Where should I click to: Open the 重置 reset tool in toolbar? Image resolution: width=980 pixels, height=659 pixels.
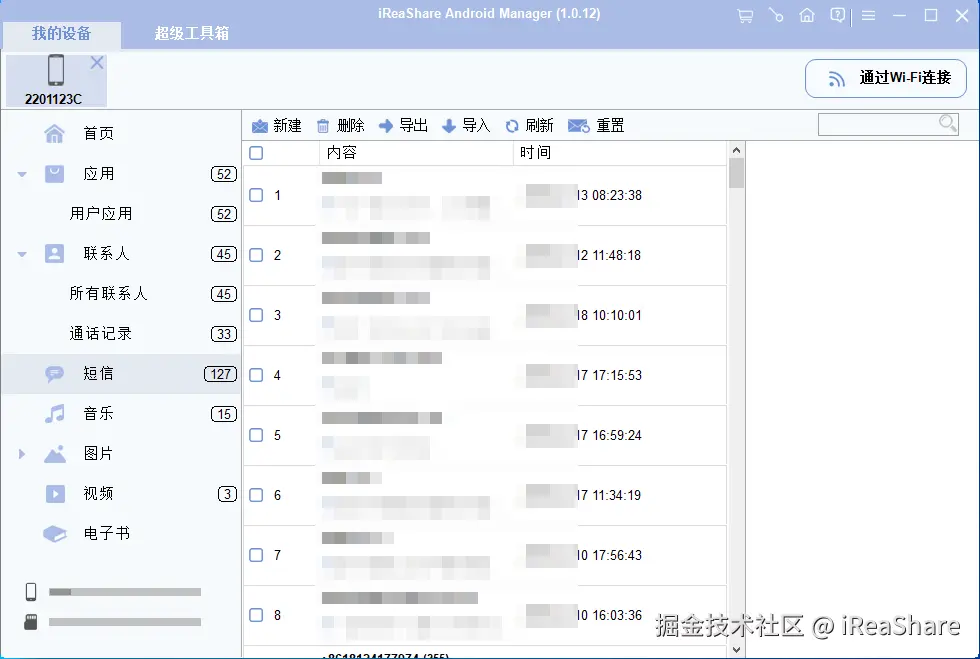pyautogui.click(x=596, y=125)
